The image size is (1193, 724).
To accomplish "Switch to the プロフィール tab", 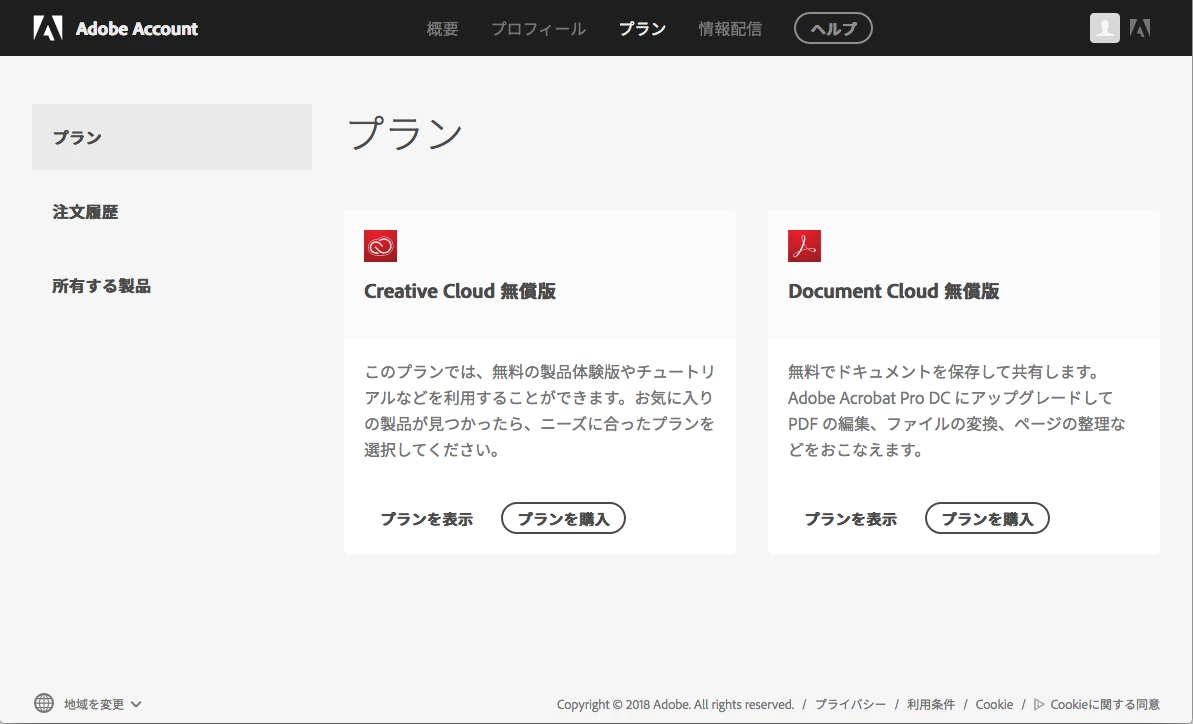I will point(538,29).
